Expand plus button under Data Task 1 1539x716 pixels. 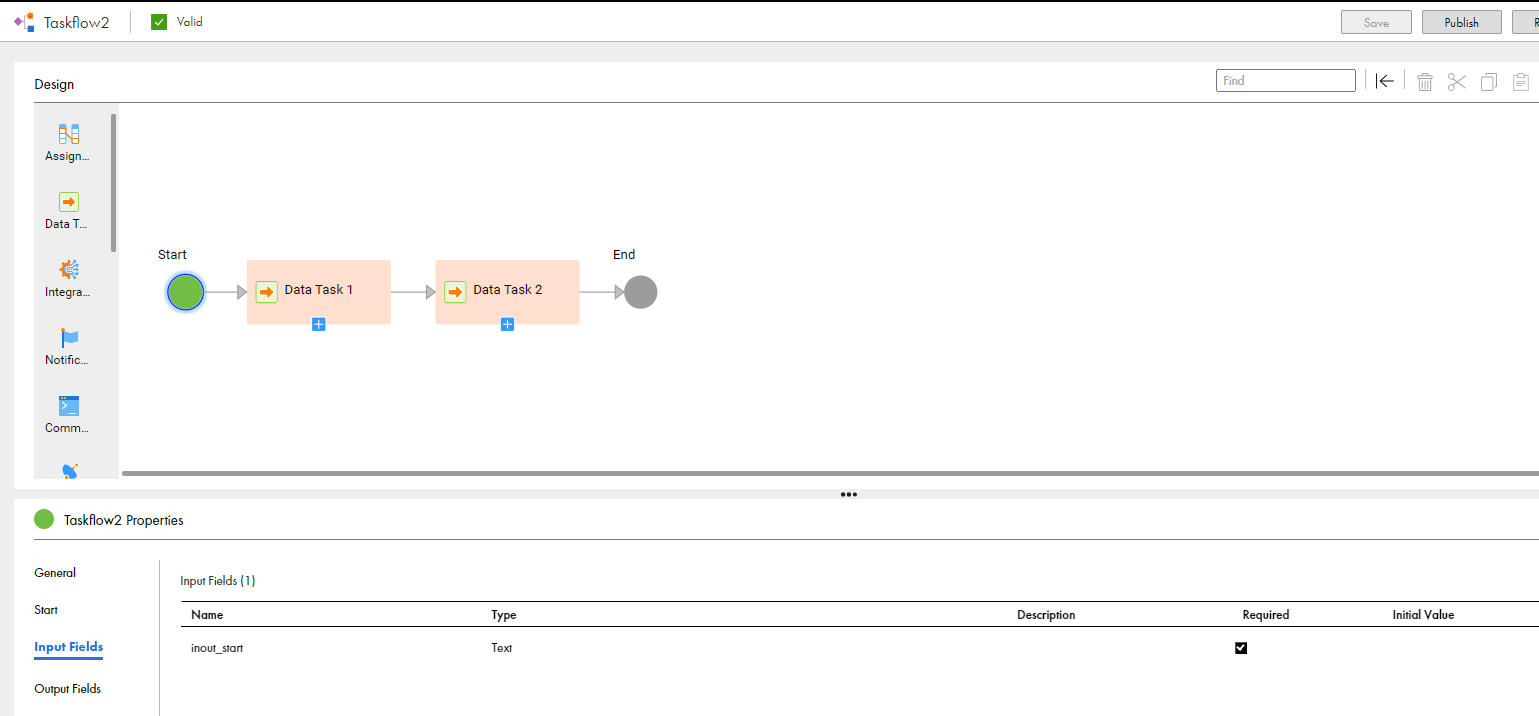click(318, 324)
